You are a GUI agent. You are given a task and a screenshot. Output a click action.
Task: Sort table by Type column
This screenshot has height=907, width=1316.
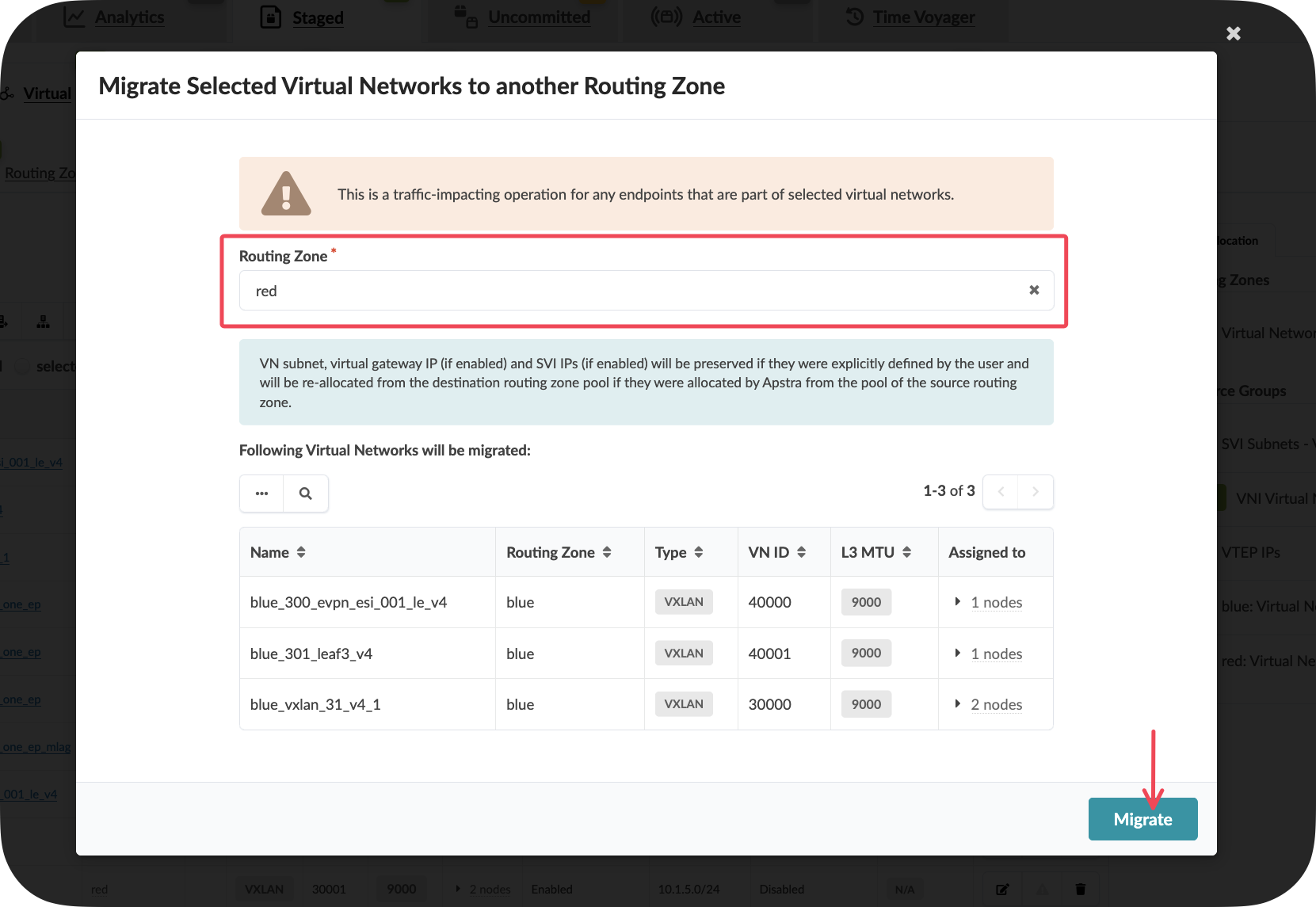pos(699,552)
